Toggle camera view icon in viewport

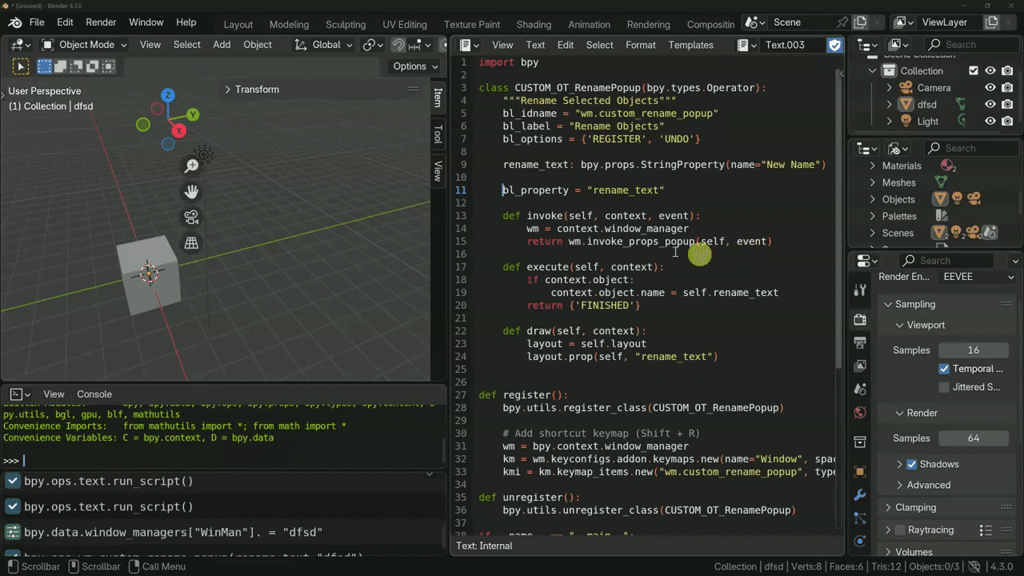191,217
